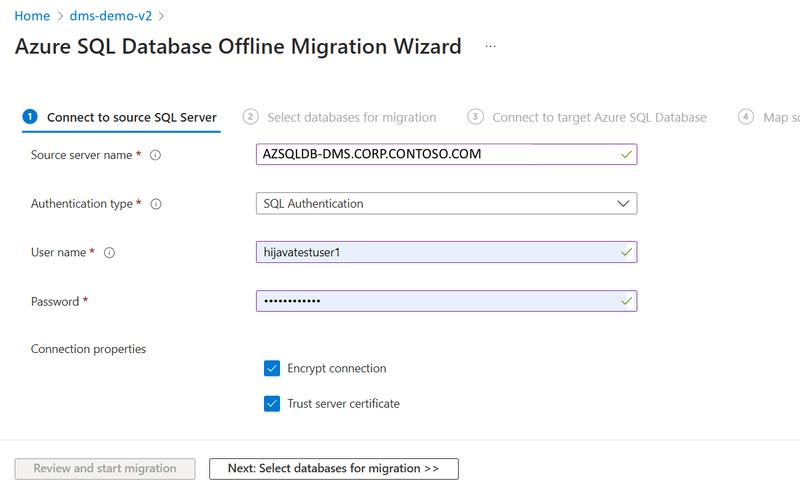Go to Select databases for migration tab
This screenshot has width=800, height=495.
coord(339,117)
